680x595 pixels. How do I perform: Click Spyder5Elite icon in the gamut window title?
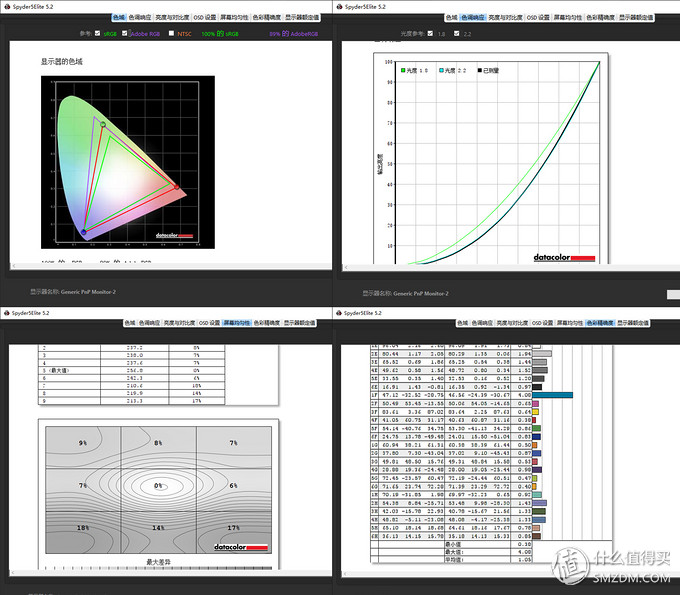(x=5, y=6)
